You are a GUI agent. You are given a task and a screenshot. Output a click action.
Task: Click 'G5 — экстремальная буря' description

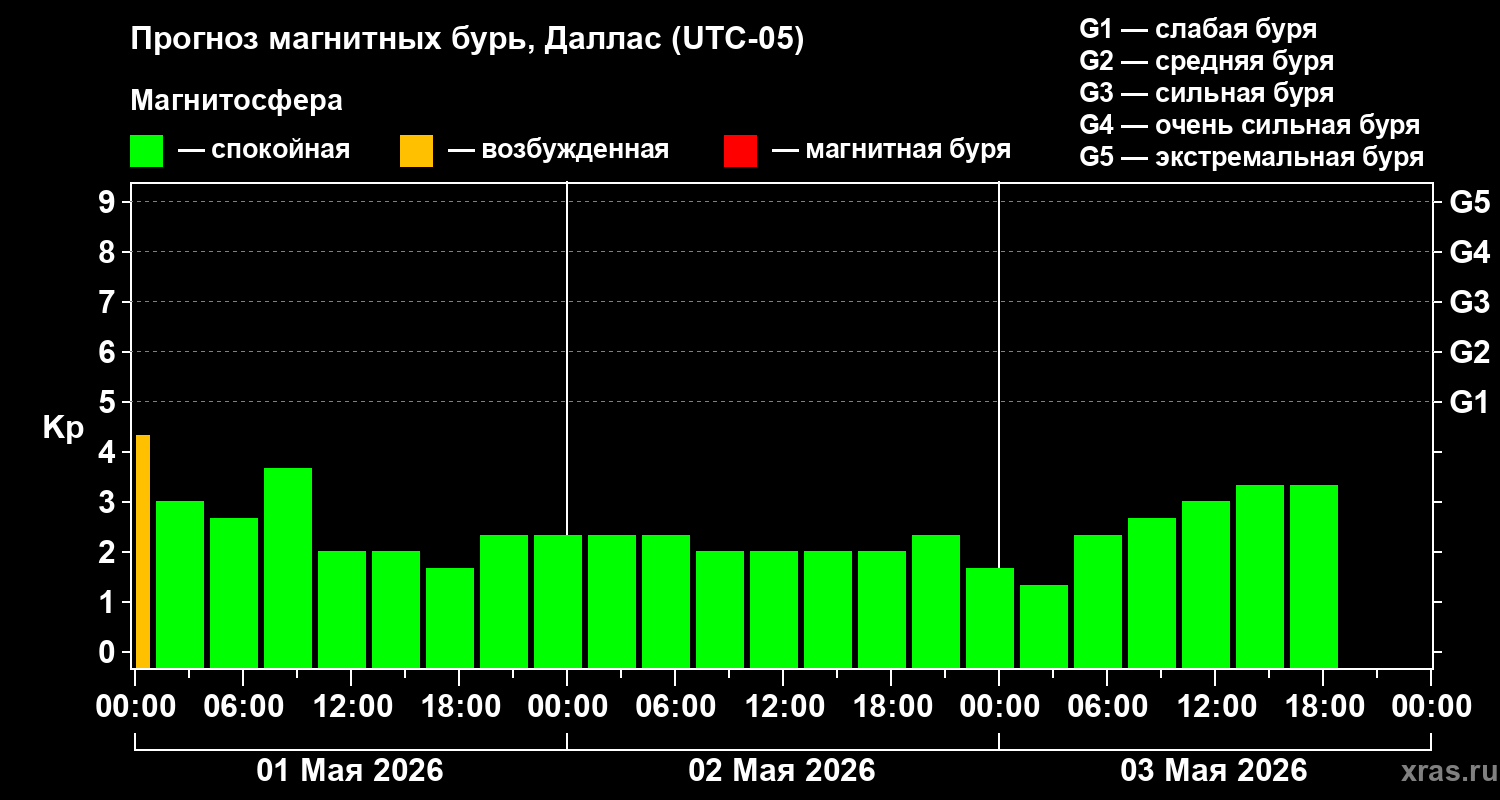[x=1252, y=157]
